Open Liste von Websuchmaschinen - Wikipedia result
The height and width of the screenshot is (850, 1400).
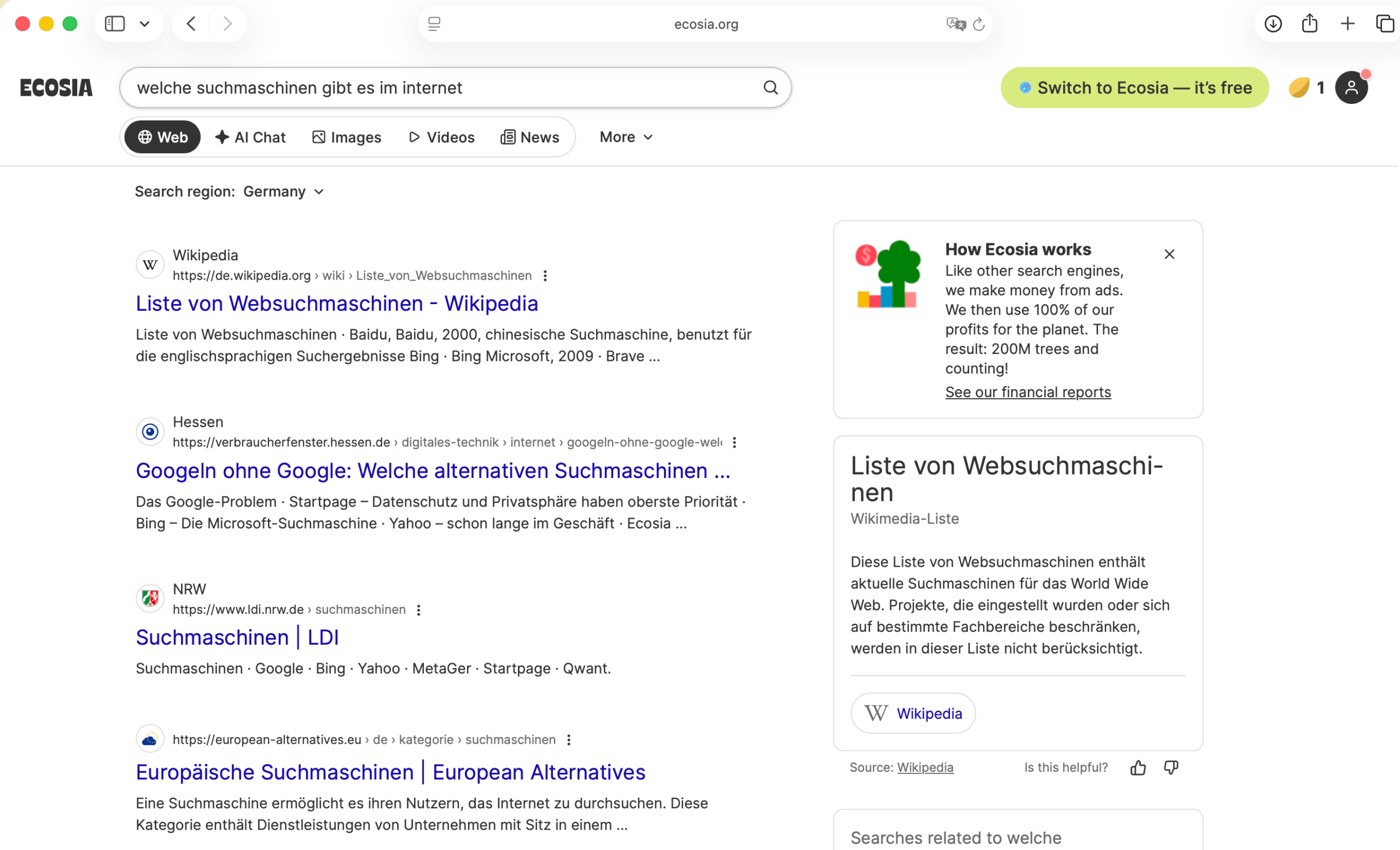click(x=337, y=304)
